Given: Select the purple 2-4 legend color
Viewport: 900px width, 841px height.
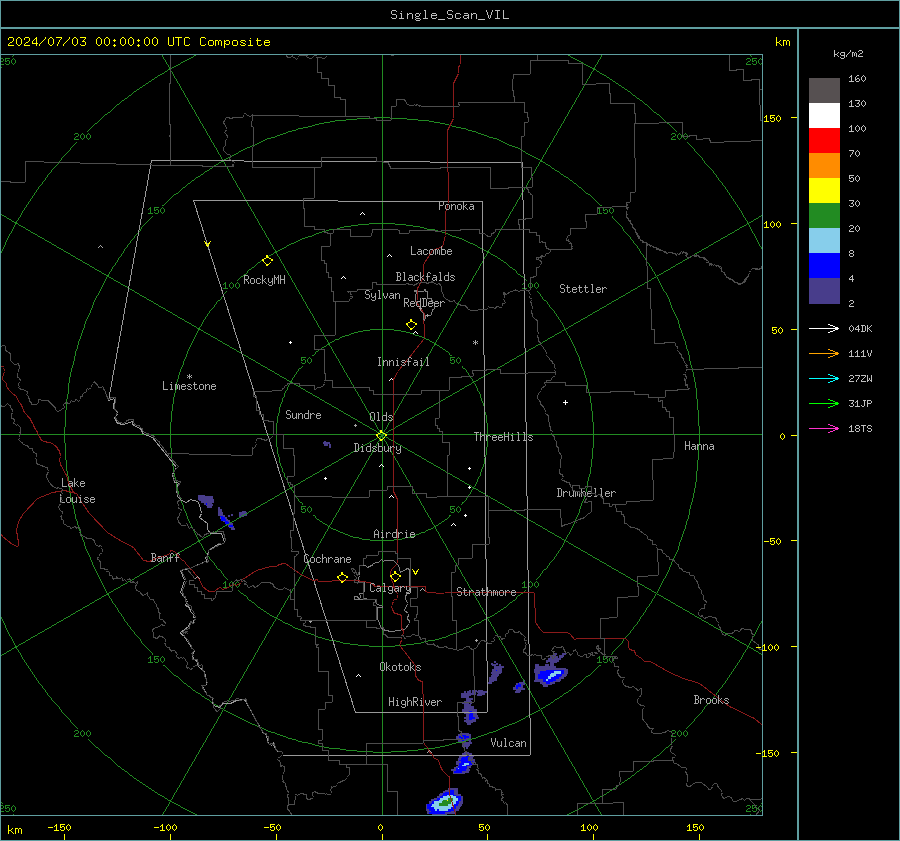Looking at the screenshot, I should click(x=824, y=291).
